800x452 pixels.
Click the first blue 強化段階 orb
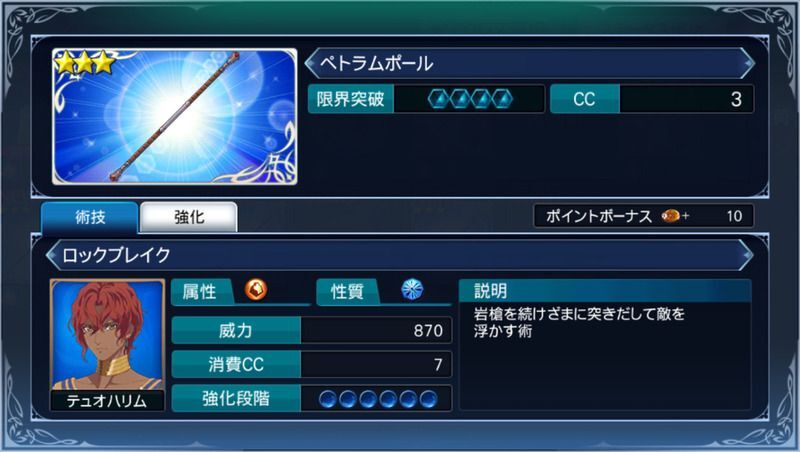(x=328, y=399)
